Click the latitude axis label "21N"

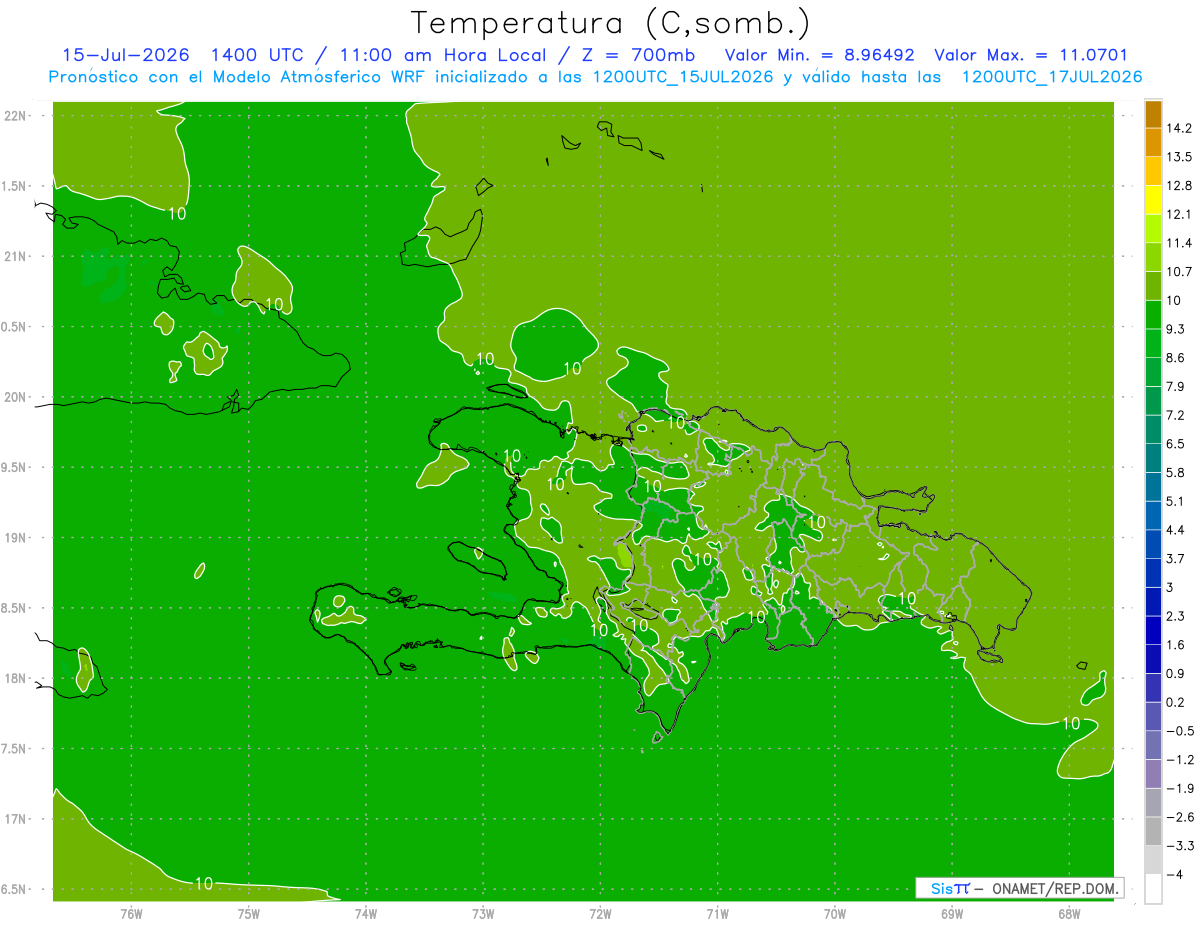tap(15, 256)
